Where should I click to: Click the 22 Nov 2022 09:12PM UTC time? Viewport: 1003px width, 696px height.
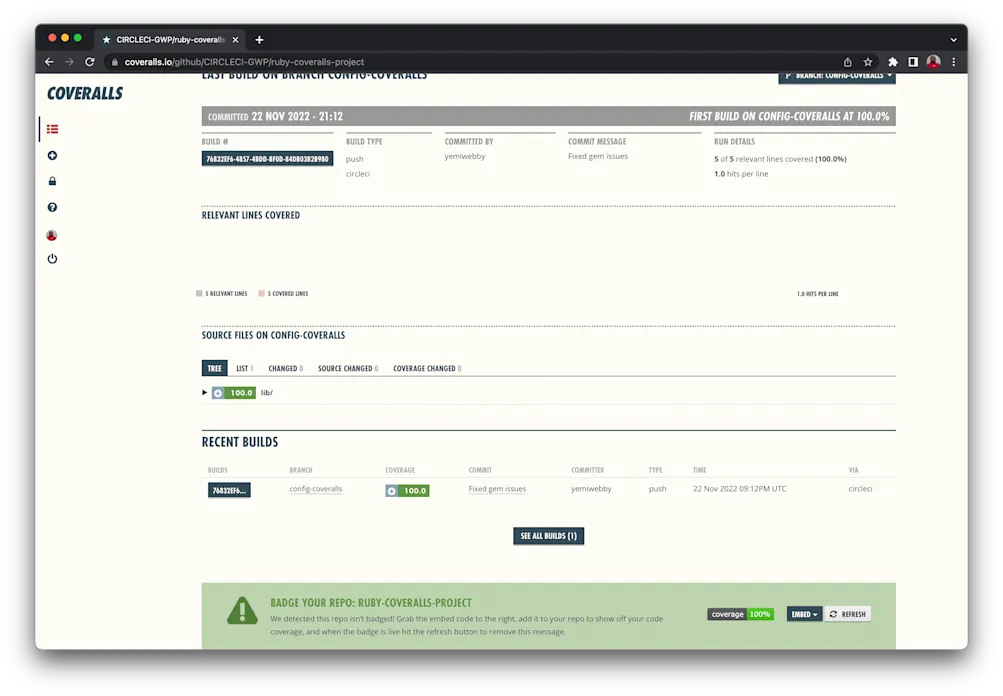739,489
